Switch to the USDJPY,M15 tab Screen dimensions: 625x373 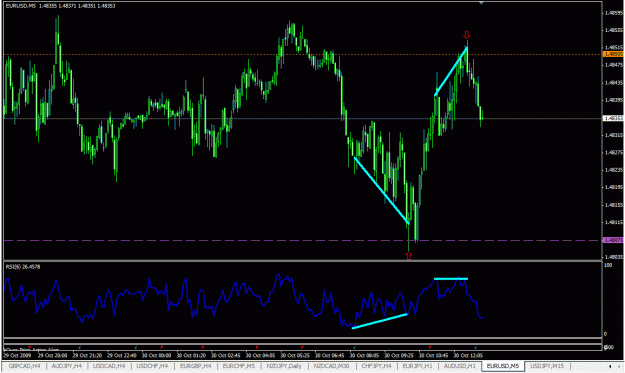click(547, 366)
